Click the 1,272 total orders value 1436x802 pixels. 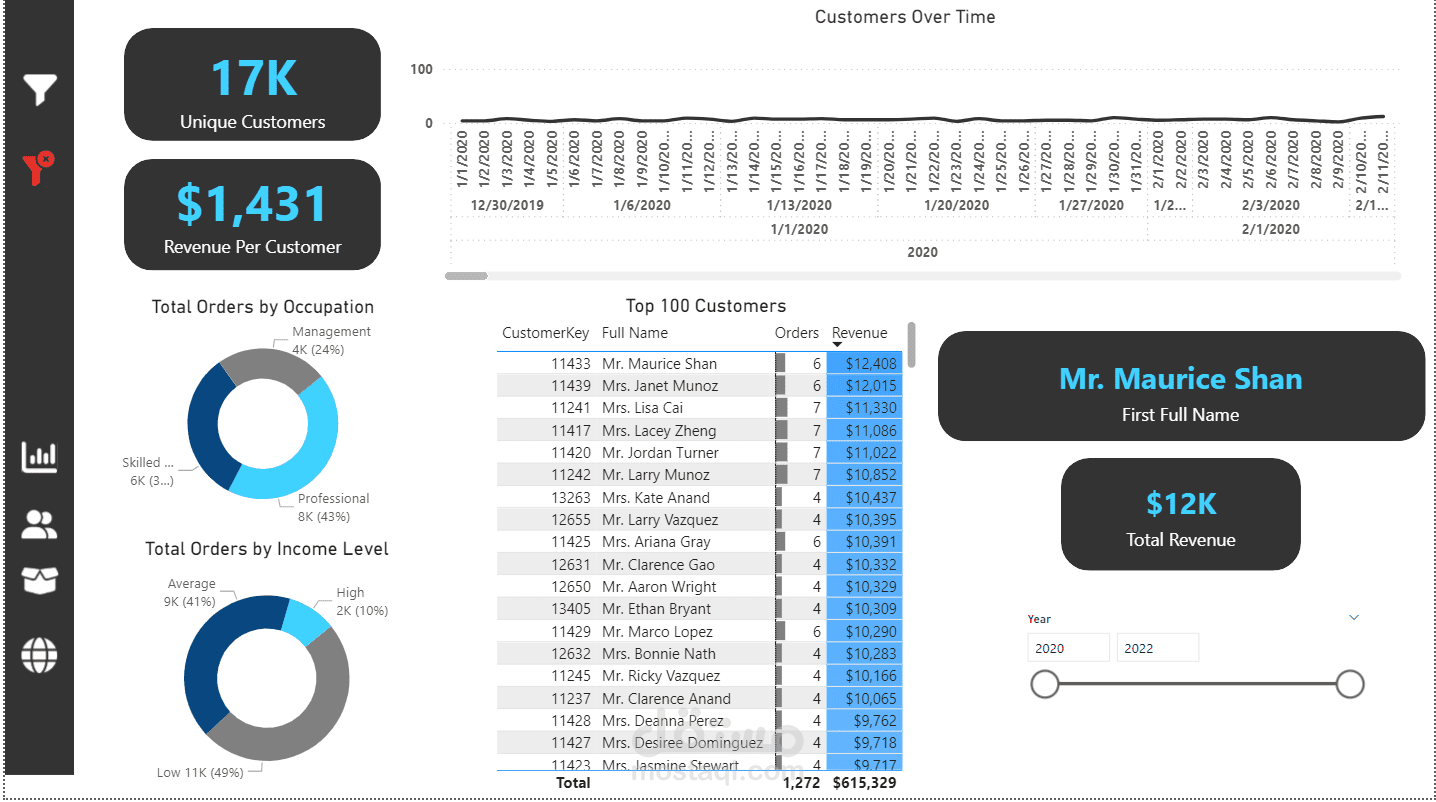(x=802, y=782)
